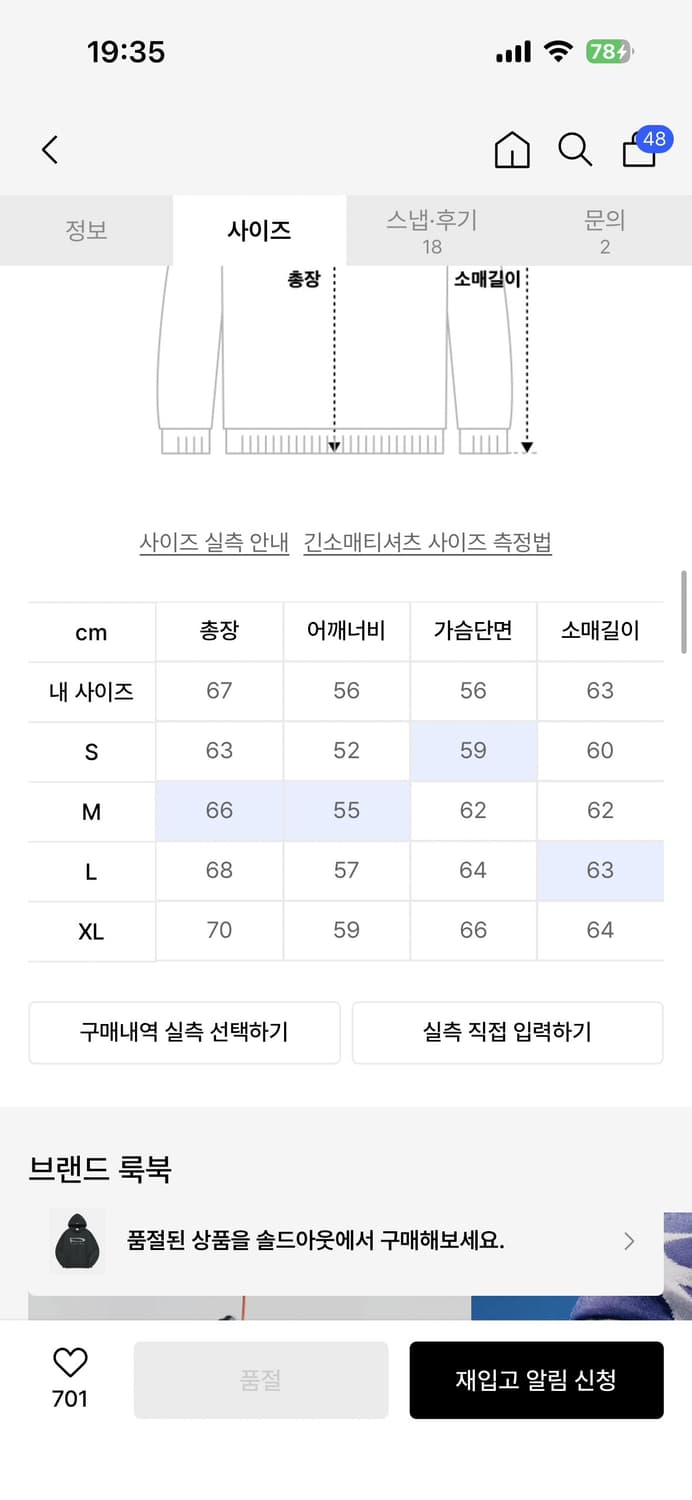Expand the 솔드아웃 purchase banner chevron
Image resolution: width=692 pixels, height=1500 pixels.
pos(629,1241)
